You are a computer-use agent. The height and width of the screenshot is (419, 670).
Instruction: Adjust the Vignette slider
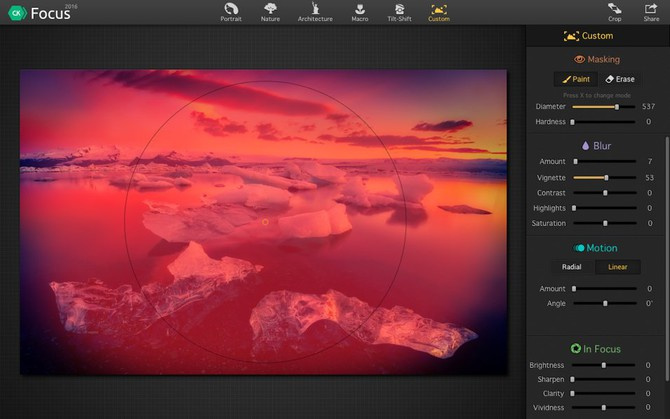coord(605,178)
